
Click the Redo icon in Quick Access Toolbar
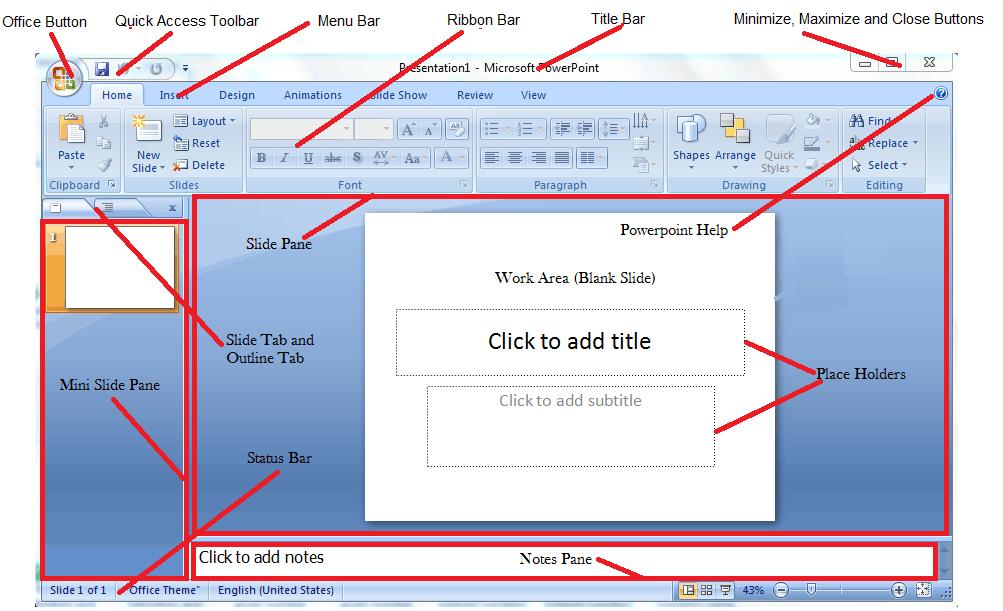click(155, 68)
